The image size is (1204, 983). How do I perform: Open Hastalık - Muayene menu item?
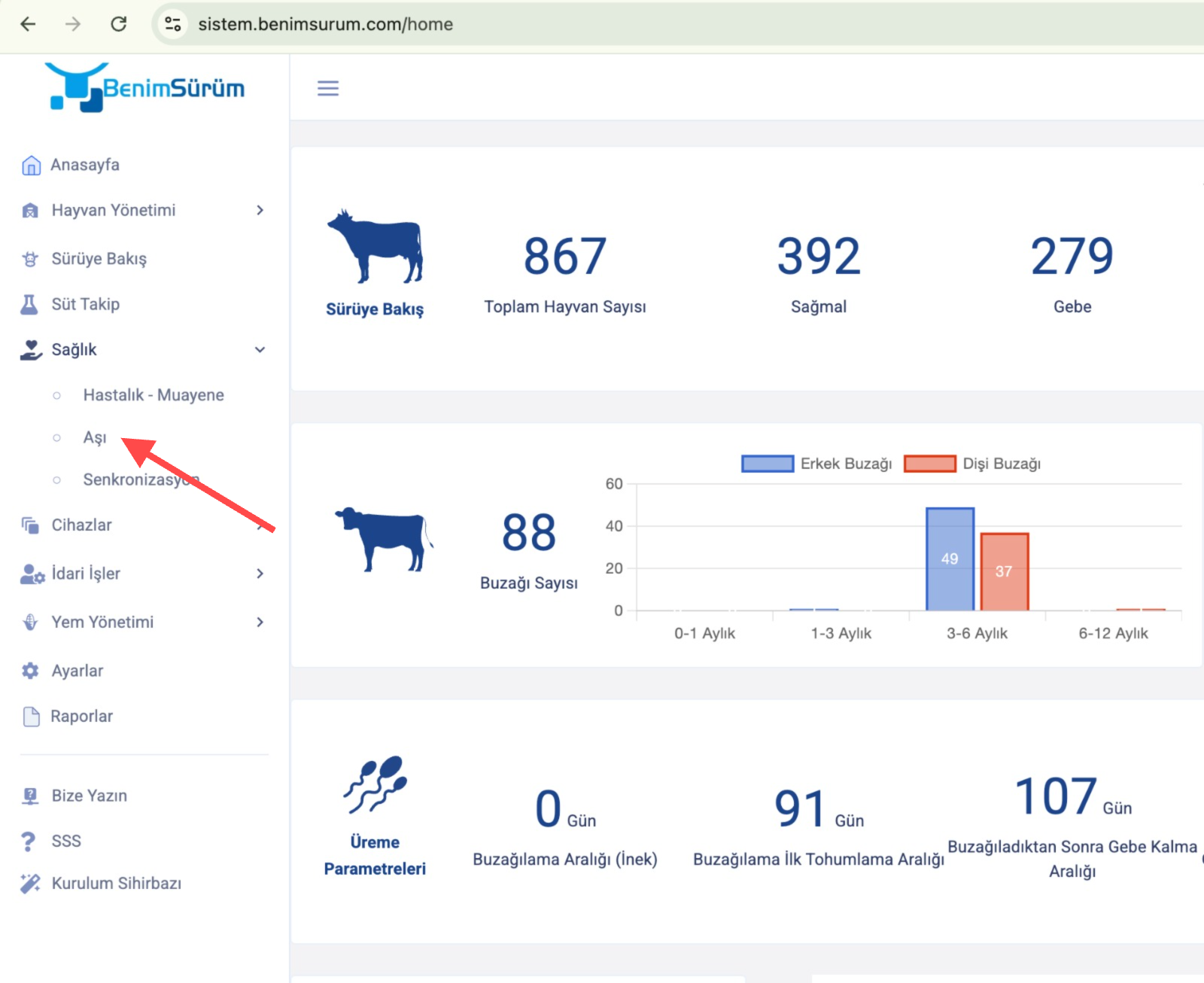[154, 395]
